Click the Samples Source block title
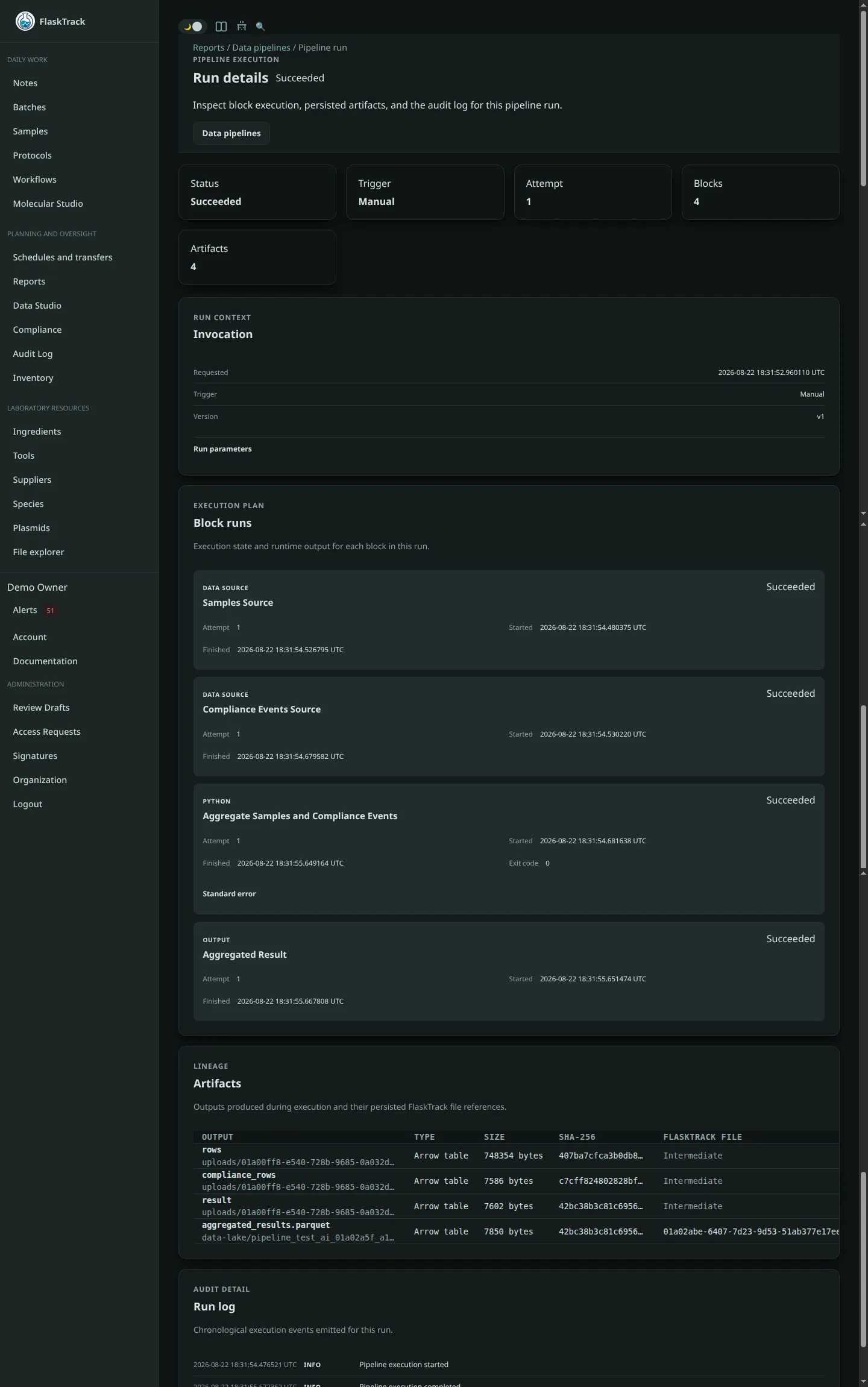The width and height of the screenshot is (868, 1387). (x=237, y=603)
